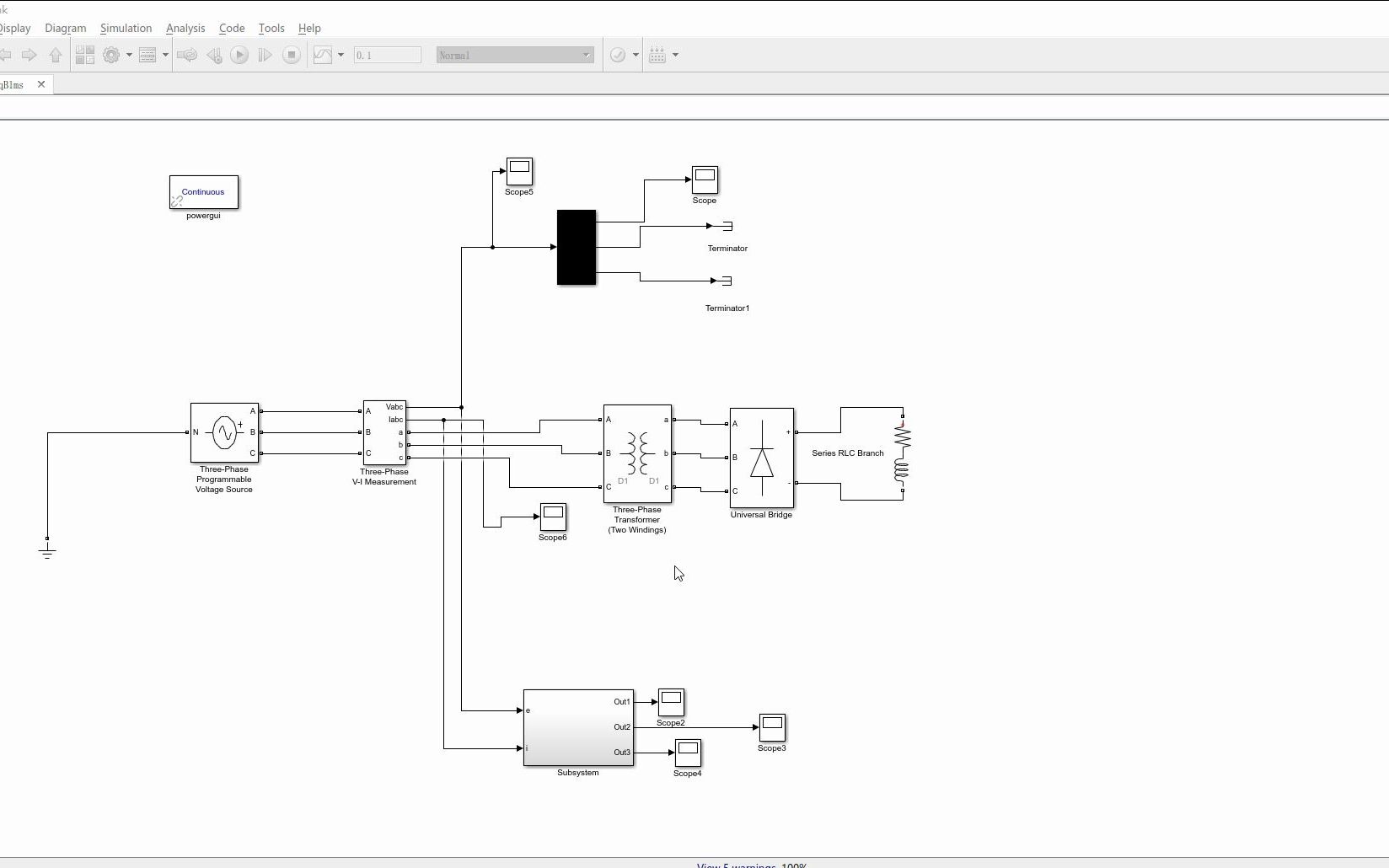Click the Up to Parent arrow
1389x868 pixels.
pos(56,55)
